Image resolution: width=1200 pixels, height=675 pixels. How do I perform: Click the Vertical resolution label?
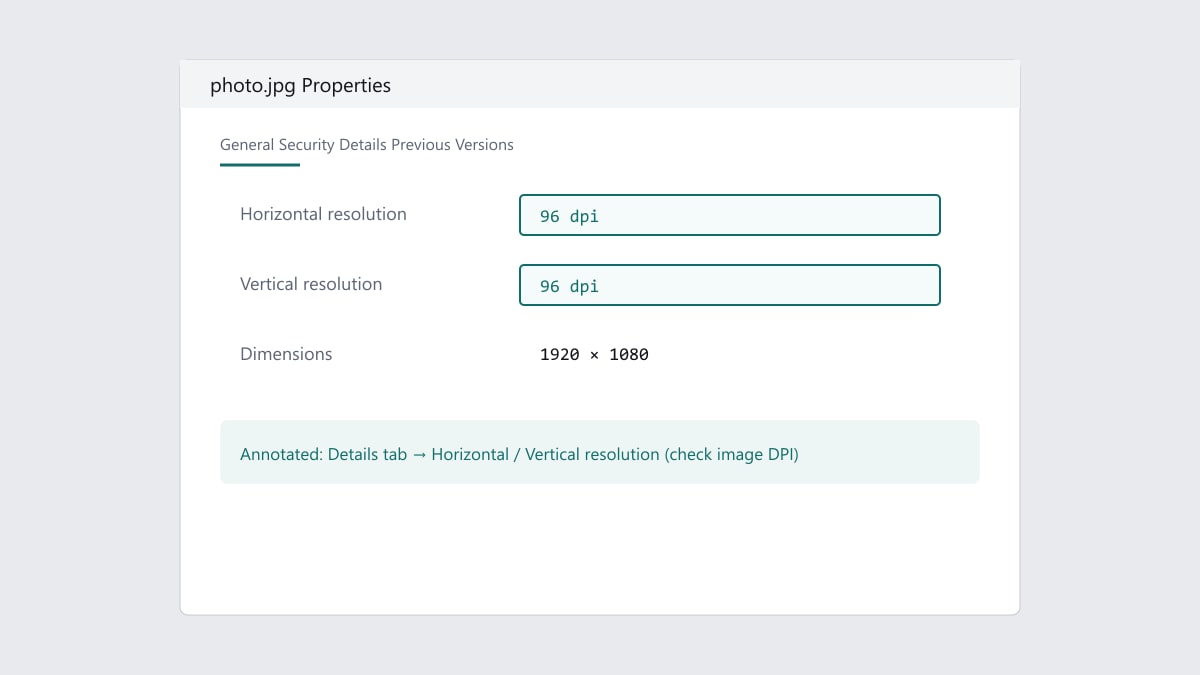click(x=311, y=284)
